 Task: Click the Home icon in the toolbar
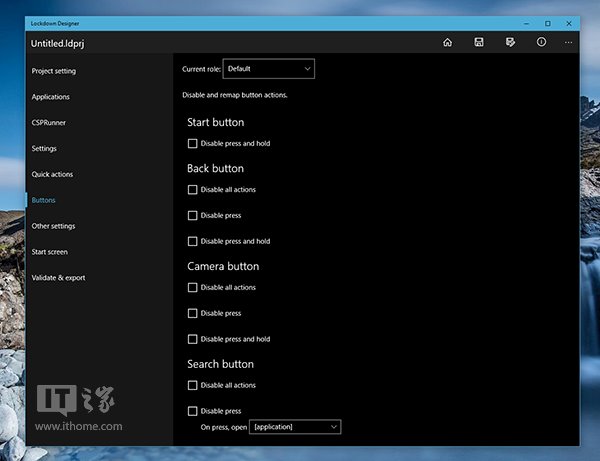click(x=447, y=42)
